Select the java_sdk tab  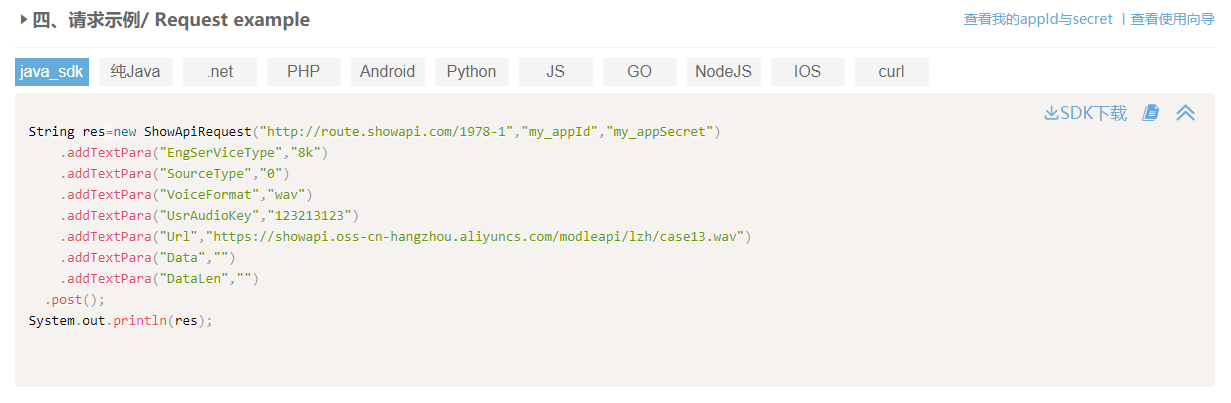pyautogui.click(x=52, y=72)
